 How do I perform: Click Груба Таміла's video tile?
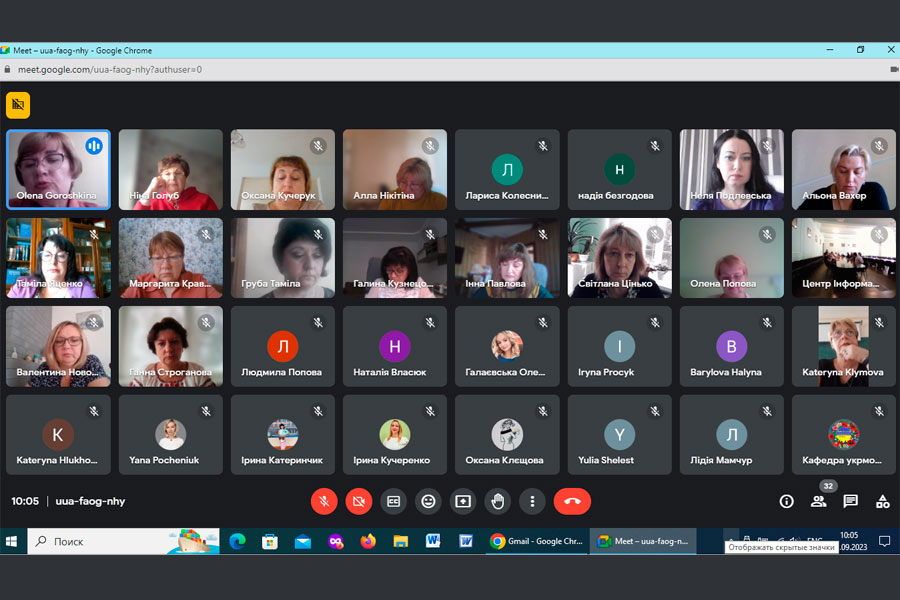tap(282, 258)
